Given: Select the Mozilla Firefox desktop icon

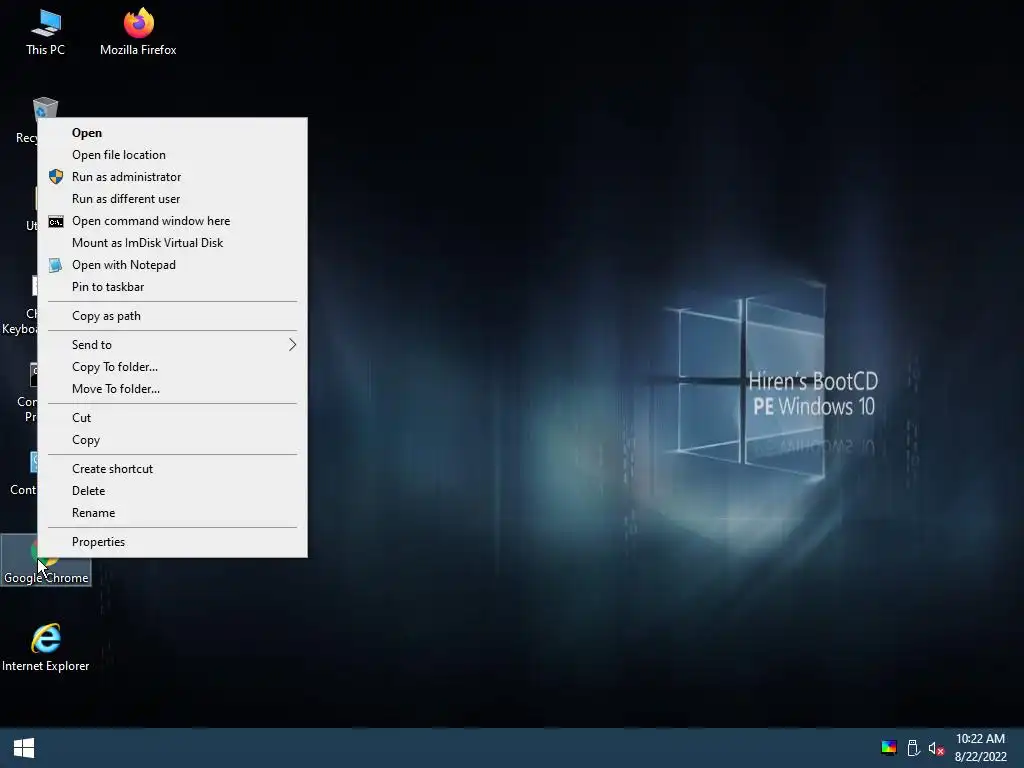Looking at the screenshot, I should [x=138, y=31].
